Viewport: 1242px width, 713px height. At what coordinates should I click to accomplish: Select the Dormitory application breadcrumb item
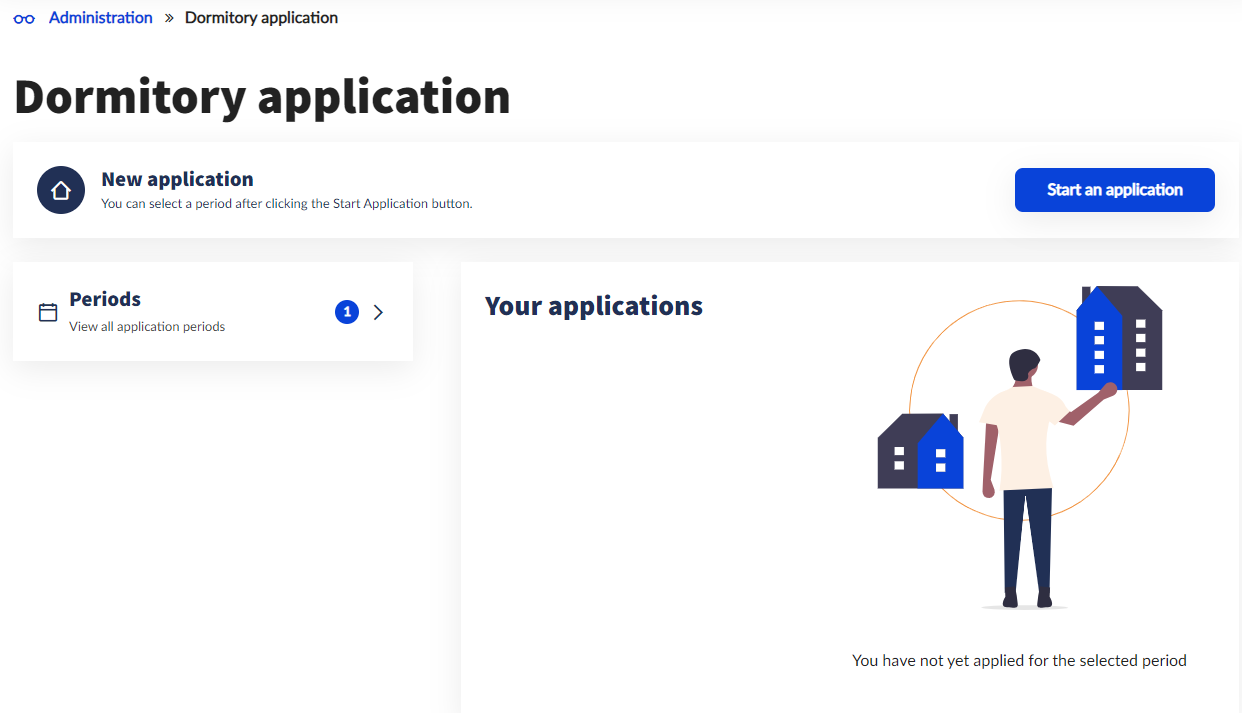coord(261,18)
